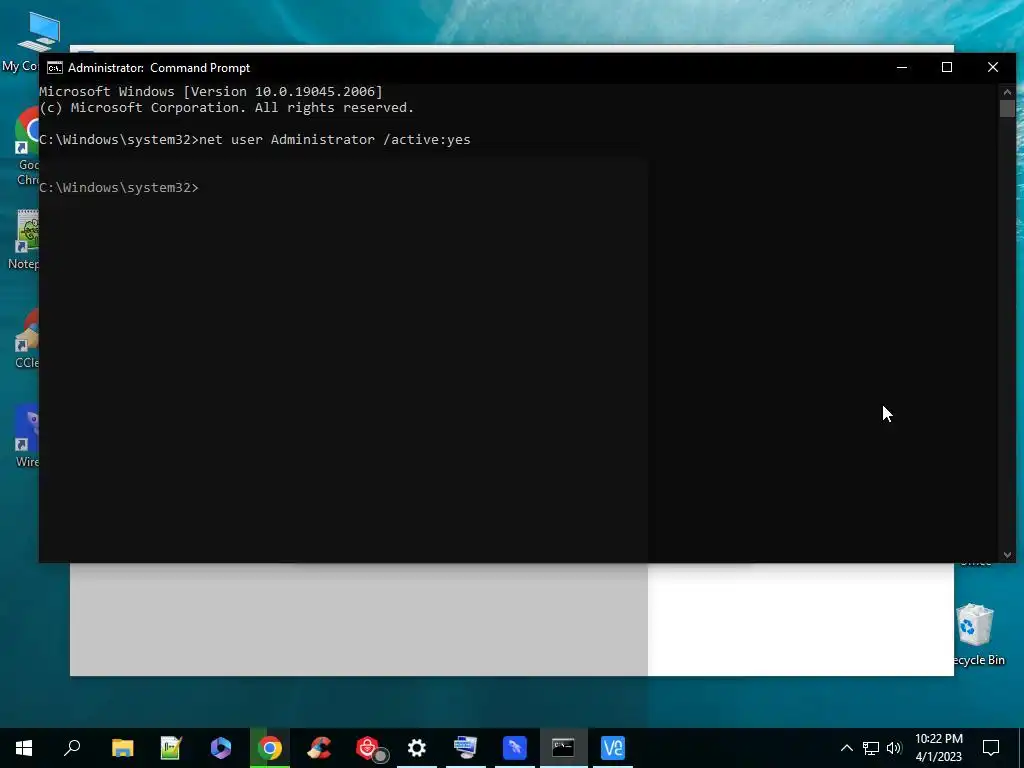Show hidden system tray icons
The height and width of the screenshot is (768, 1024).
pyautogui.click(x=846, y=748)
